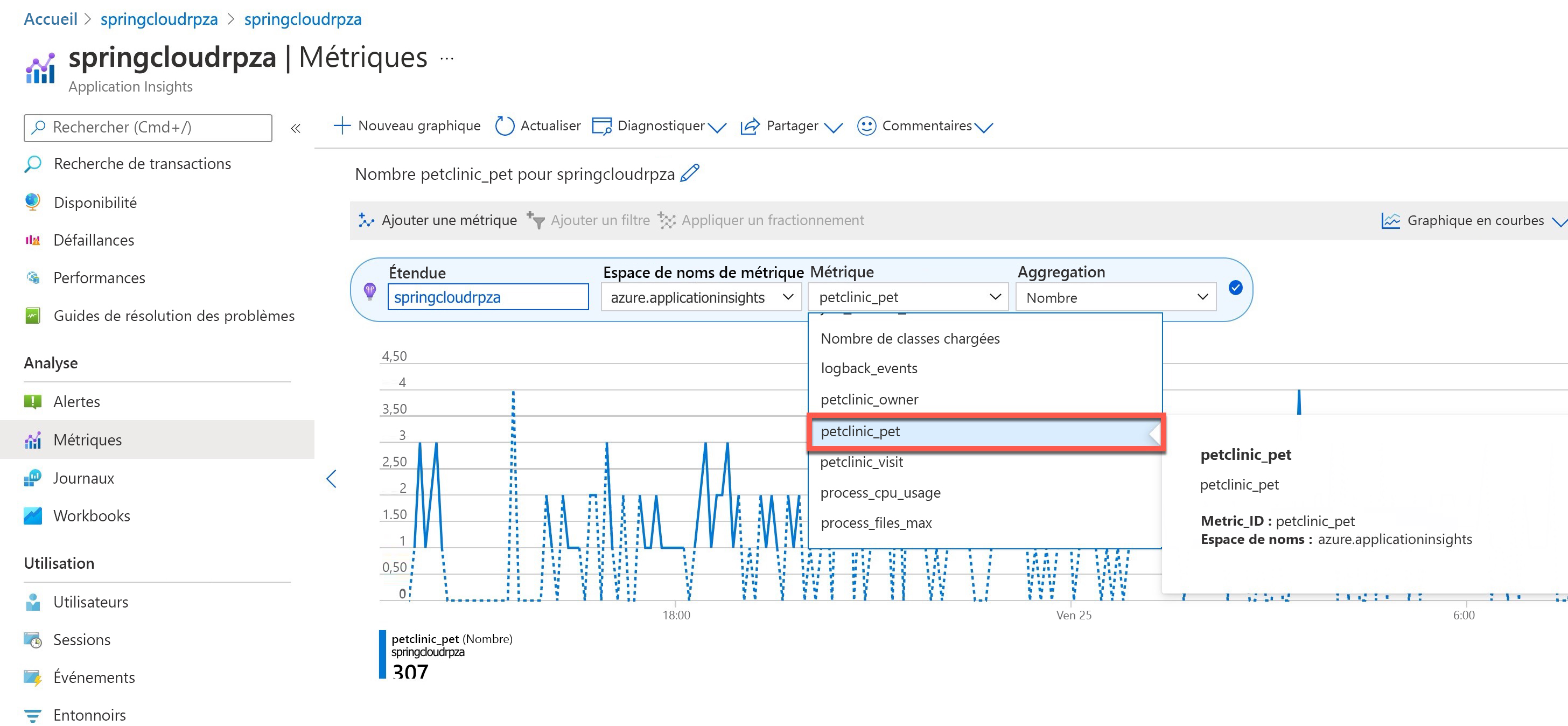Choose process_cpu_usage in the metric list
The height and width of the screenshot is (726, 1568).
pos(880,493)
